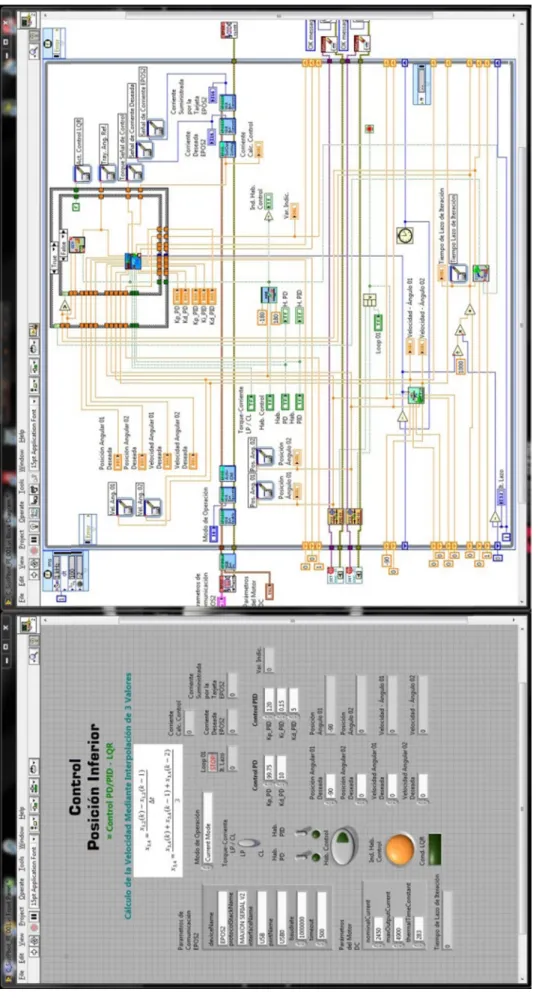Open the Front Panel Tools menu
This screenshot has width=545, height=1001.
pyautogui.click(x=22, y=863)
